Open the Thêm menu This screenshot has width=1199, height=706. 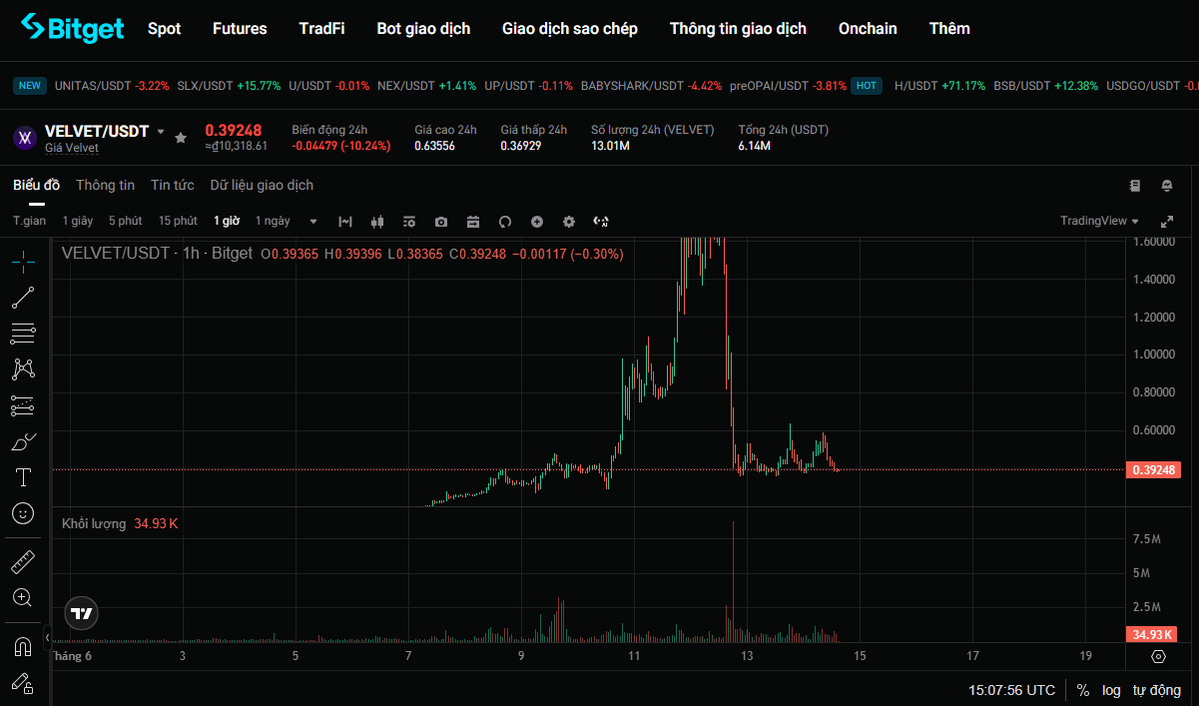pos(950,28)
